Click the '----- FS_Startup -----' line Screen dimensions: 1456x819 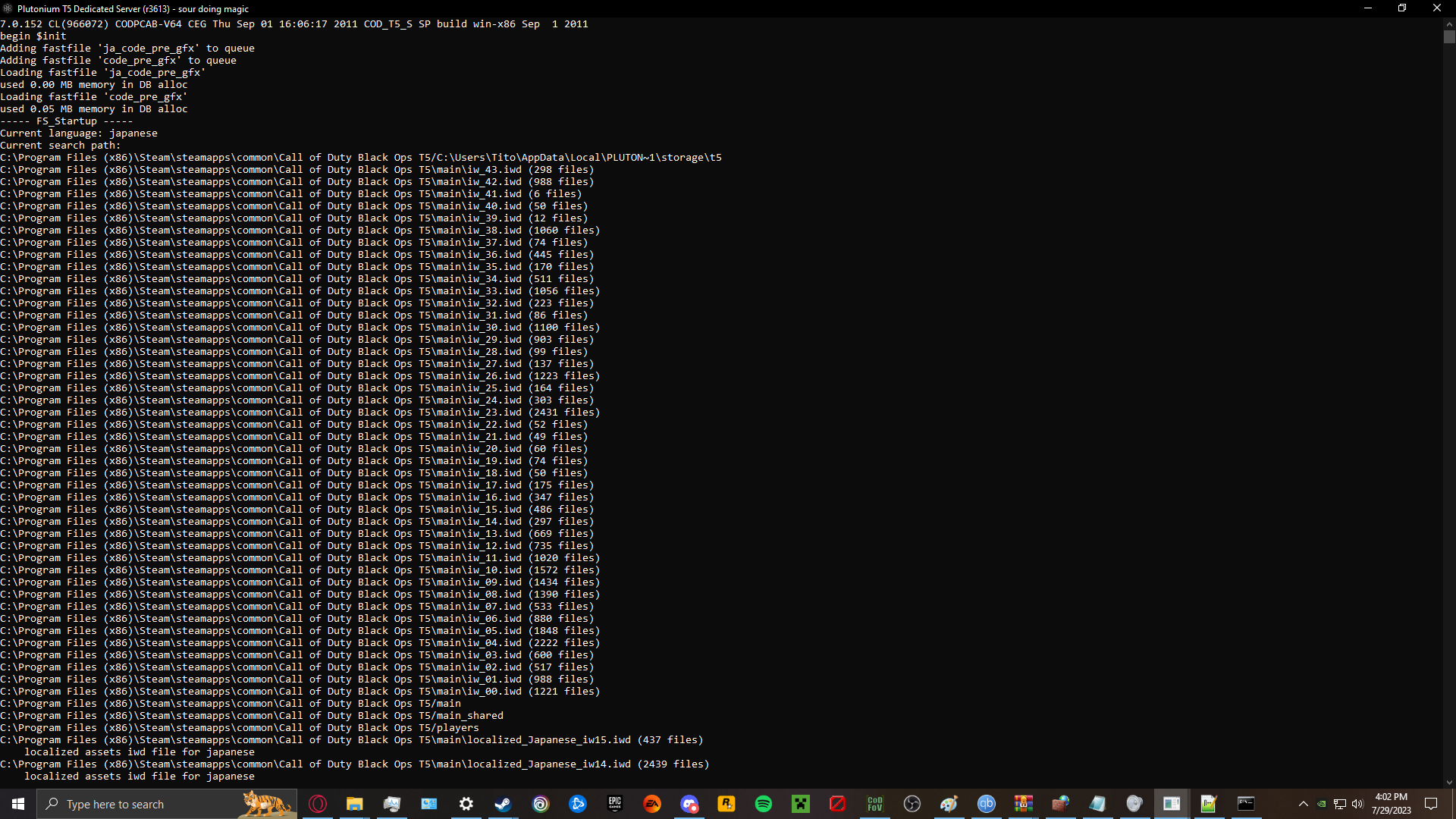[67, 121]
